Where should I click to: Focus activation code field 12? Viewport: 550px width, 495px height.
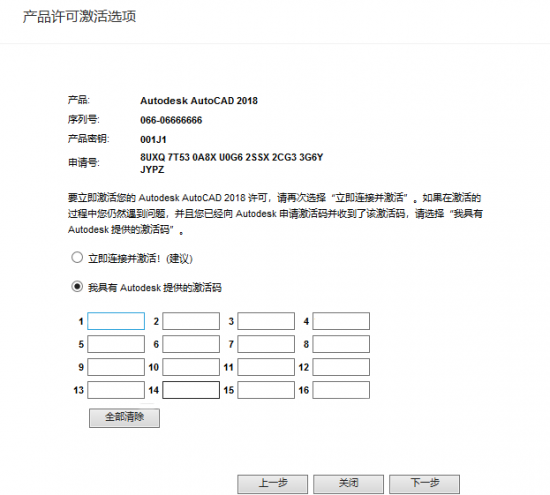pyautogui.click(x=341, y=367)
